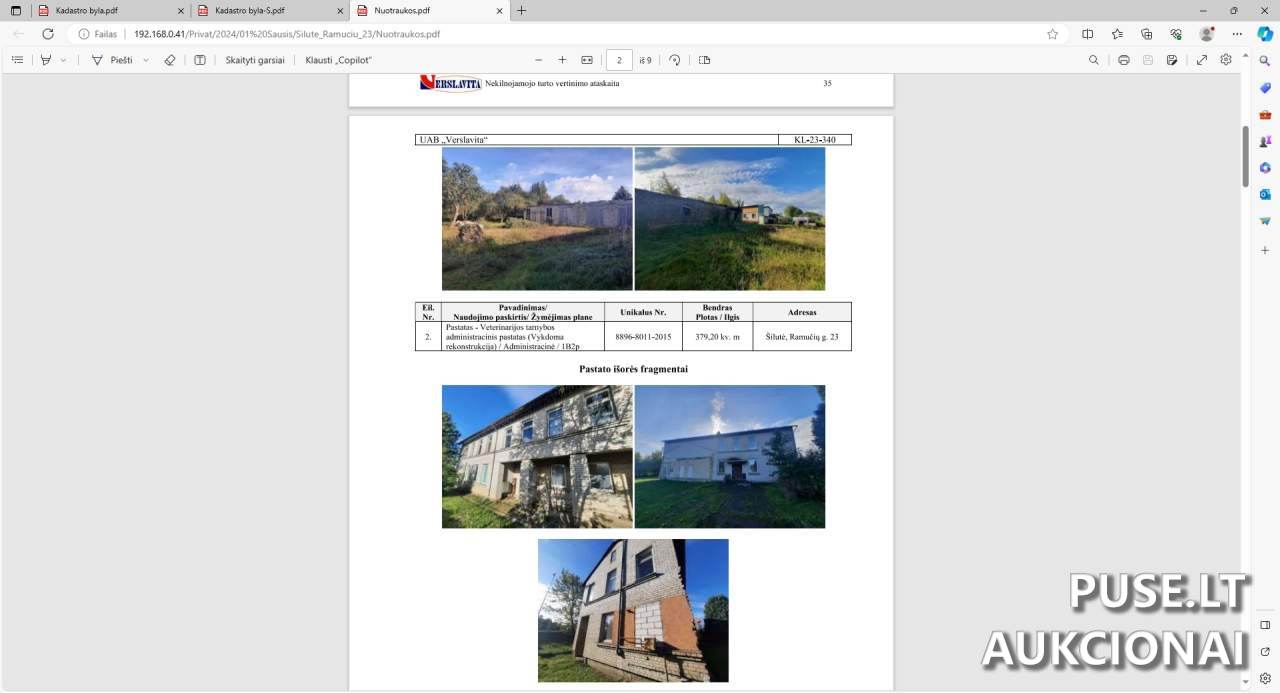The height and width of the screenshot is (693, 1280).
Task: Click the print PDF icon
Action: (x=1124, y=60)
